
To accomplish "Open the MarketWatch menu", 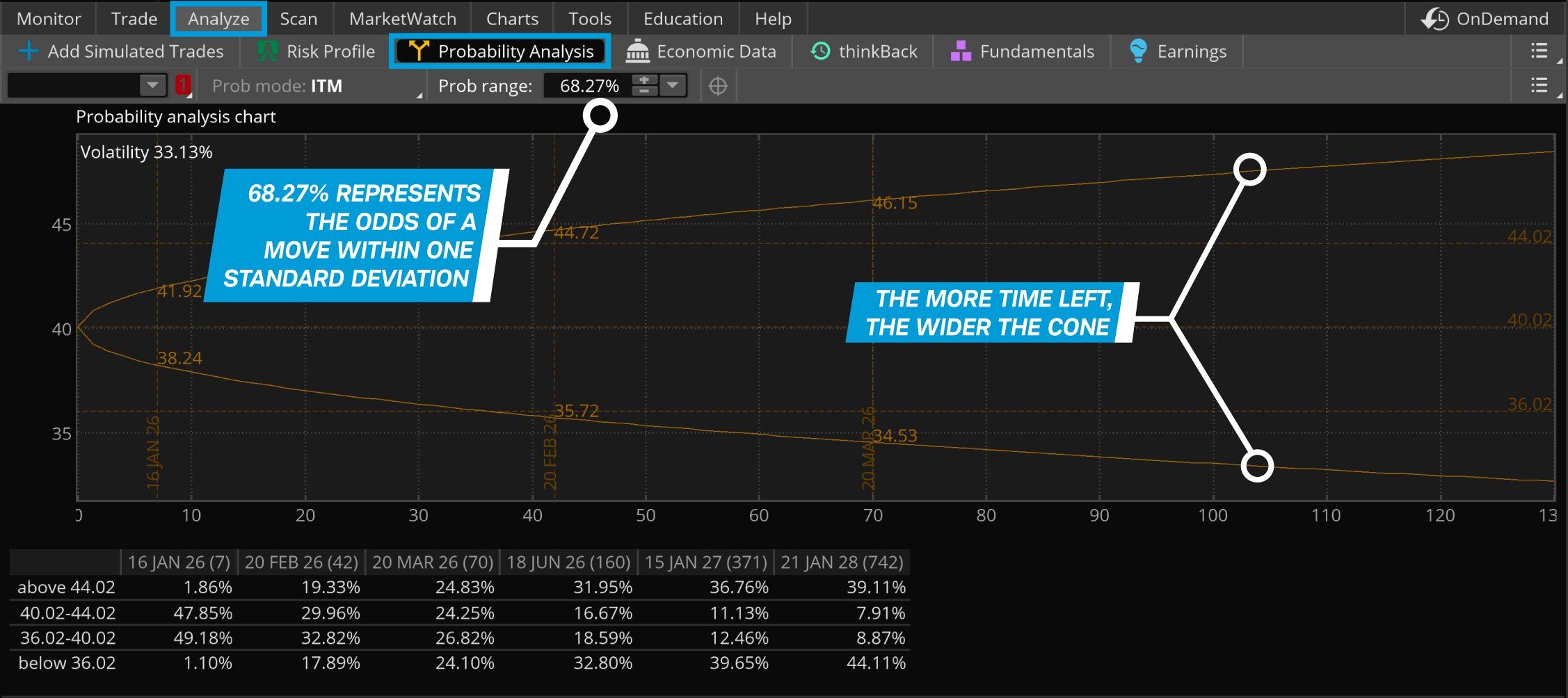I will point(402,18).
